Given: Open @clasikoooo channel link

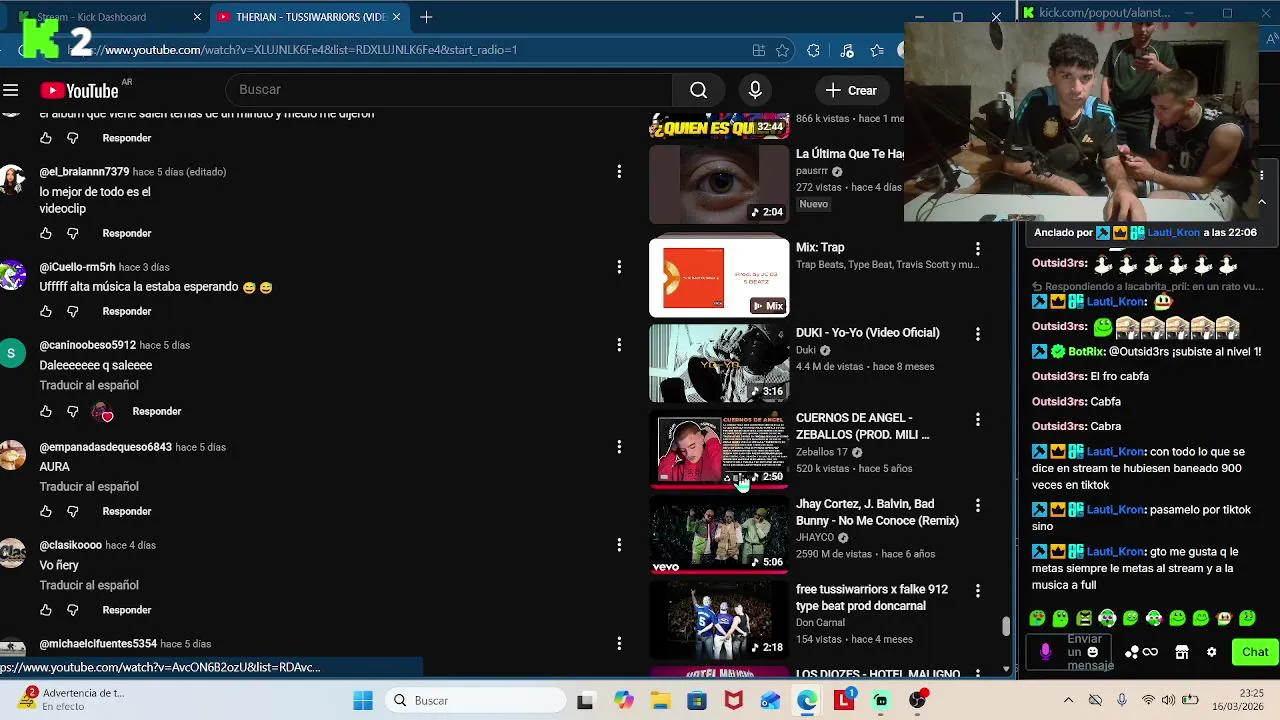Looking at the screenshot, I should coord(71,545).
